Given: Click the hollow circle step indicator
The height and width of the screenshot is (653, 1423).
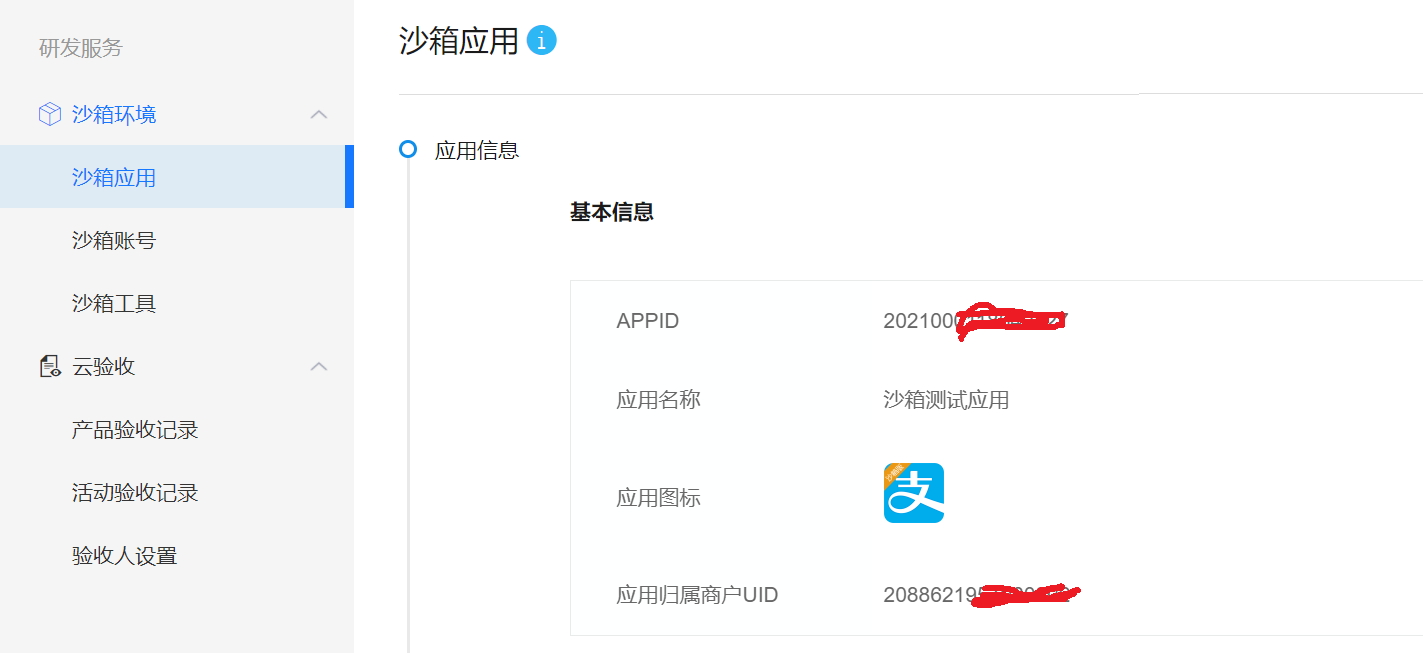Looking at the screenshot, I should coord(408,149).
